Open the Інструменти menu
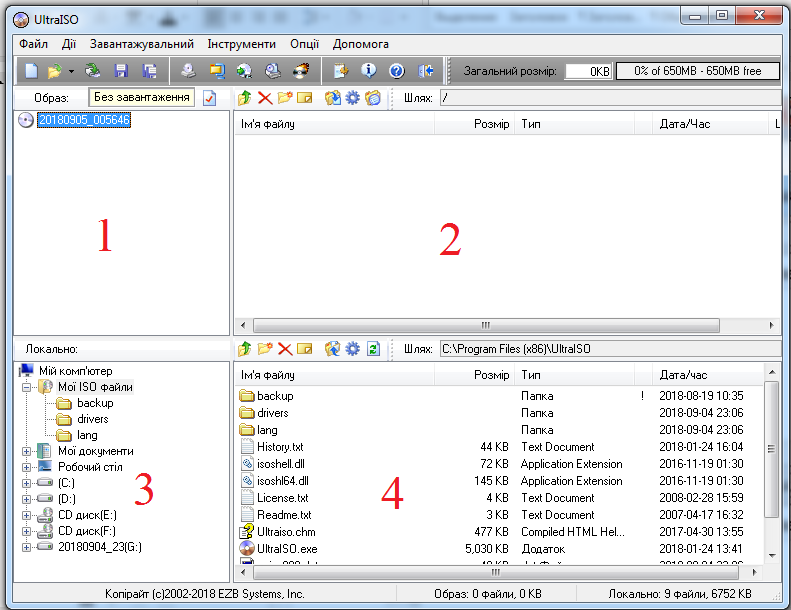Image resolution: width=791 pixels, height=610 pixels. pos(242,44)
